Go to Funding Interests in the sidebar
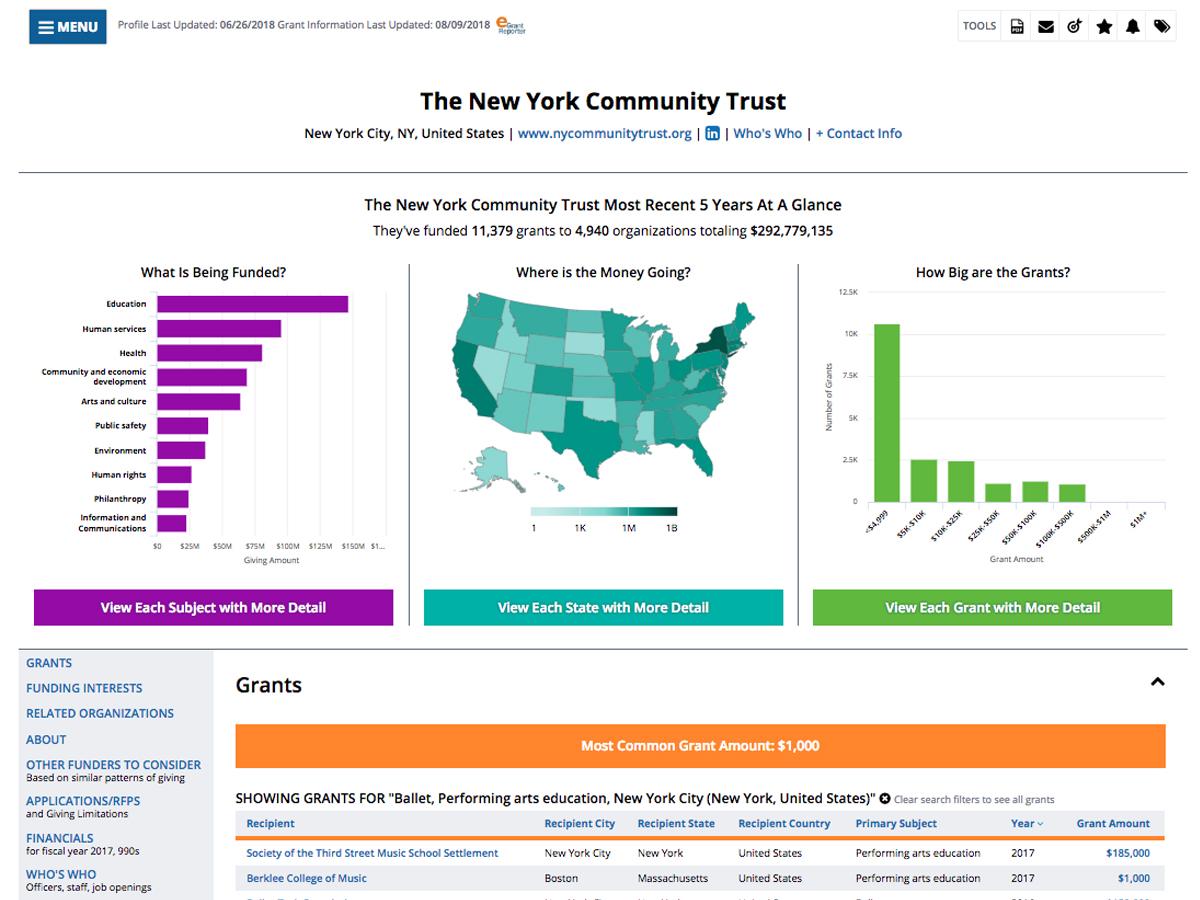Viewport: 1200px width, 900px height. point(84,688)
